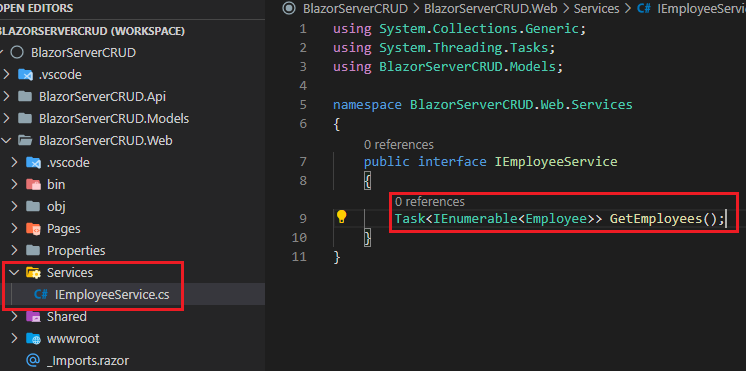Collapse the BlazorServerCRUD.Web folder

click(6, 141)
